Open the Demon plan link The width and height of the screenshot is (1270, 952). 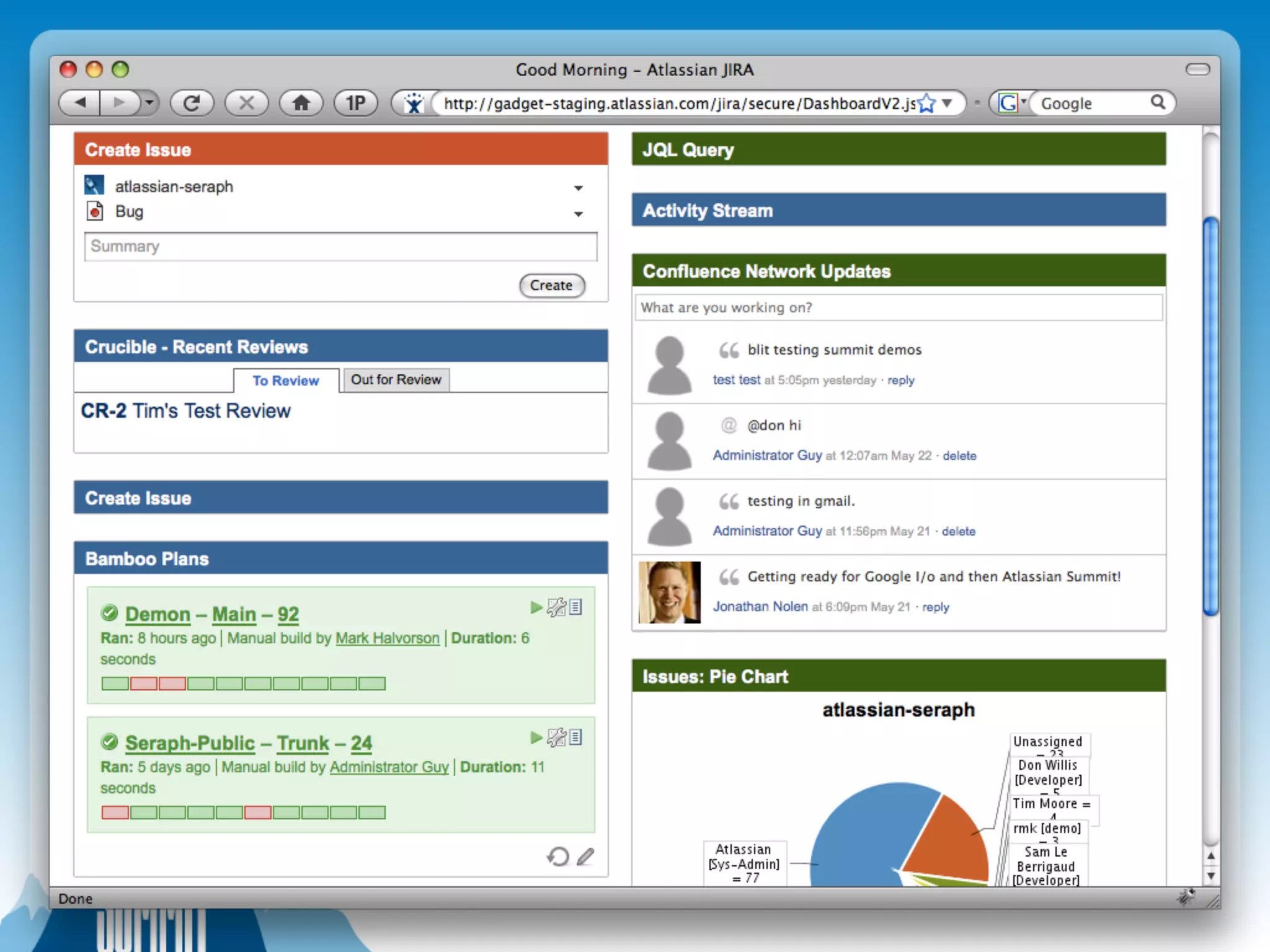(158, 614)
